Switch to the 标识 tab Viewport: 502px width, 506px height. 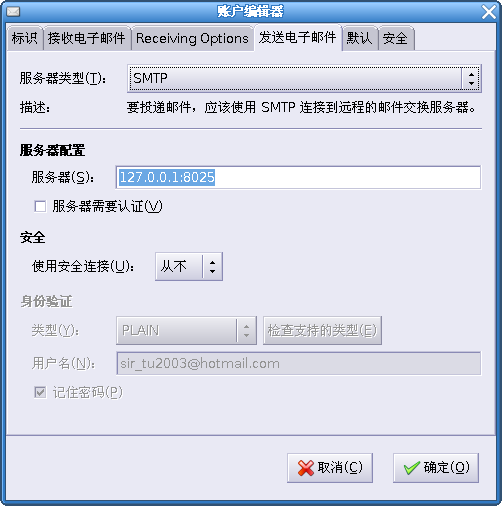coord(25,38)
